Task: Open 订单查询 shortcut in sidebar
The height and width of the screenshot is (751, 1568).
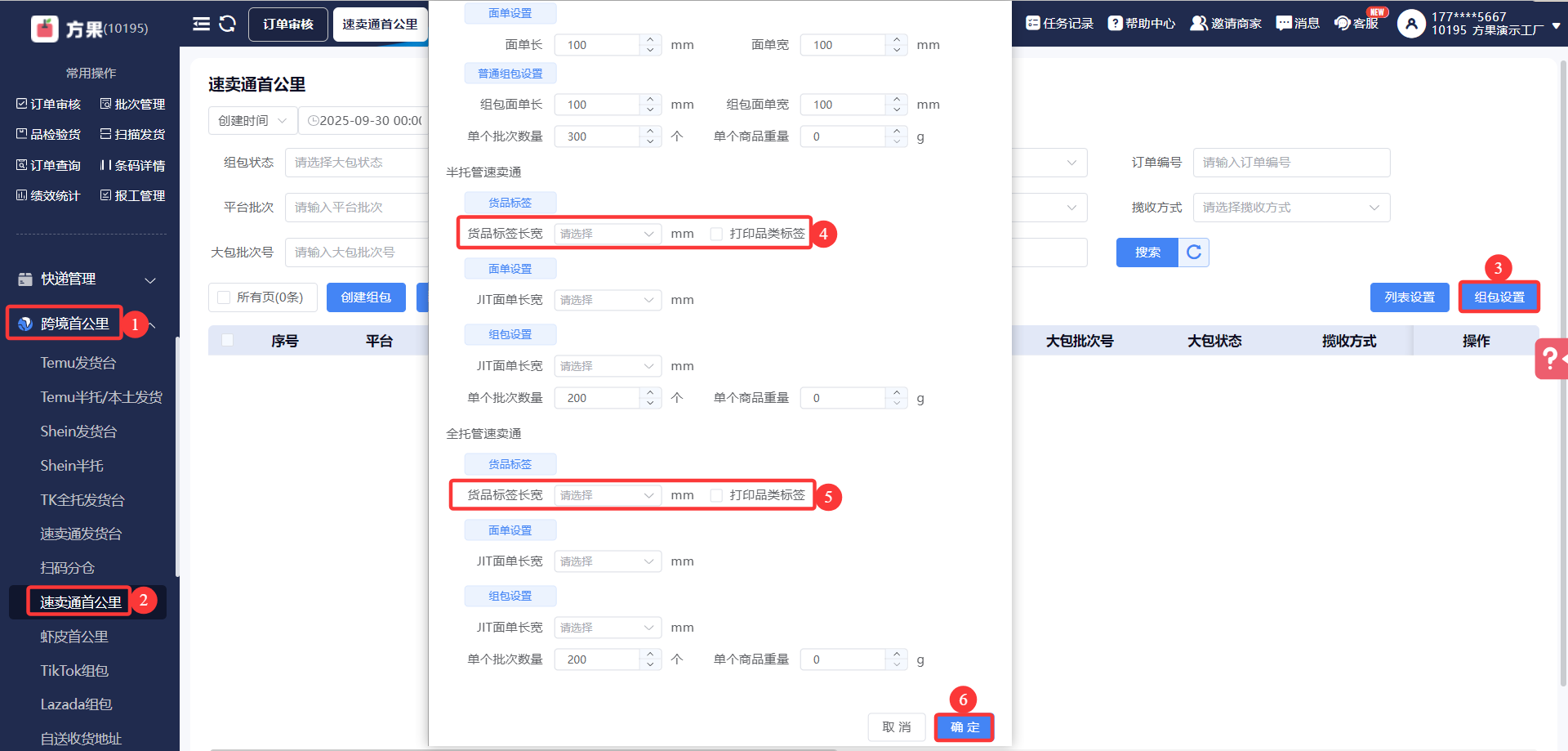Action: (48, 165)
